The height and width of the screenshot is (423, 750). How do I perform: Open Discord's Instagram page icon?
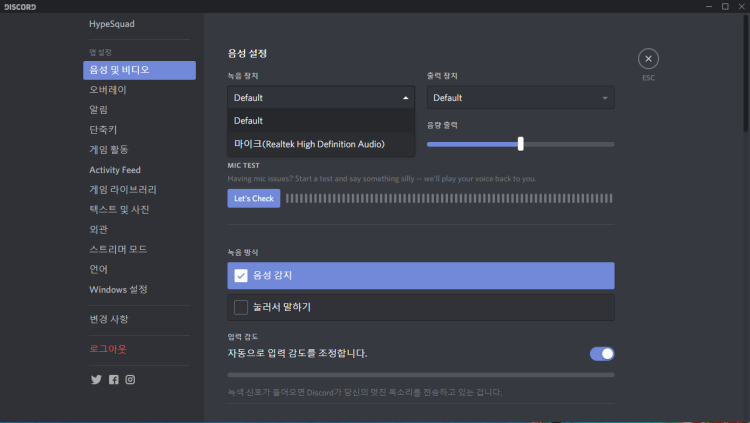click(130, 379)
